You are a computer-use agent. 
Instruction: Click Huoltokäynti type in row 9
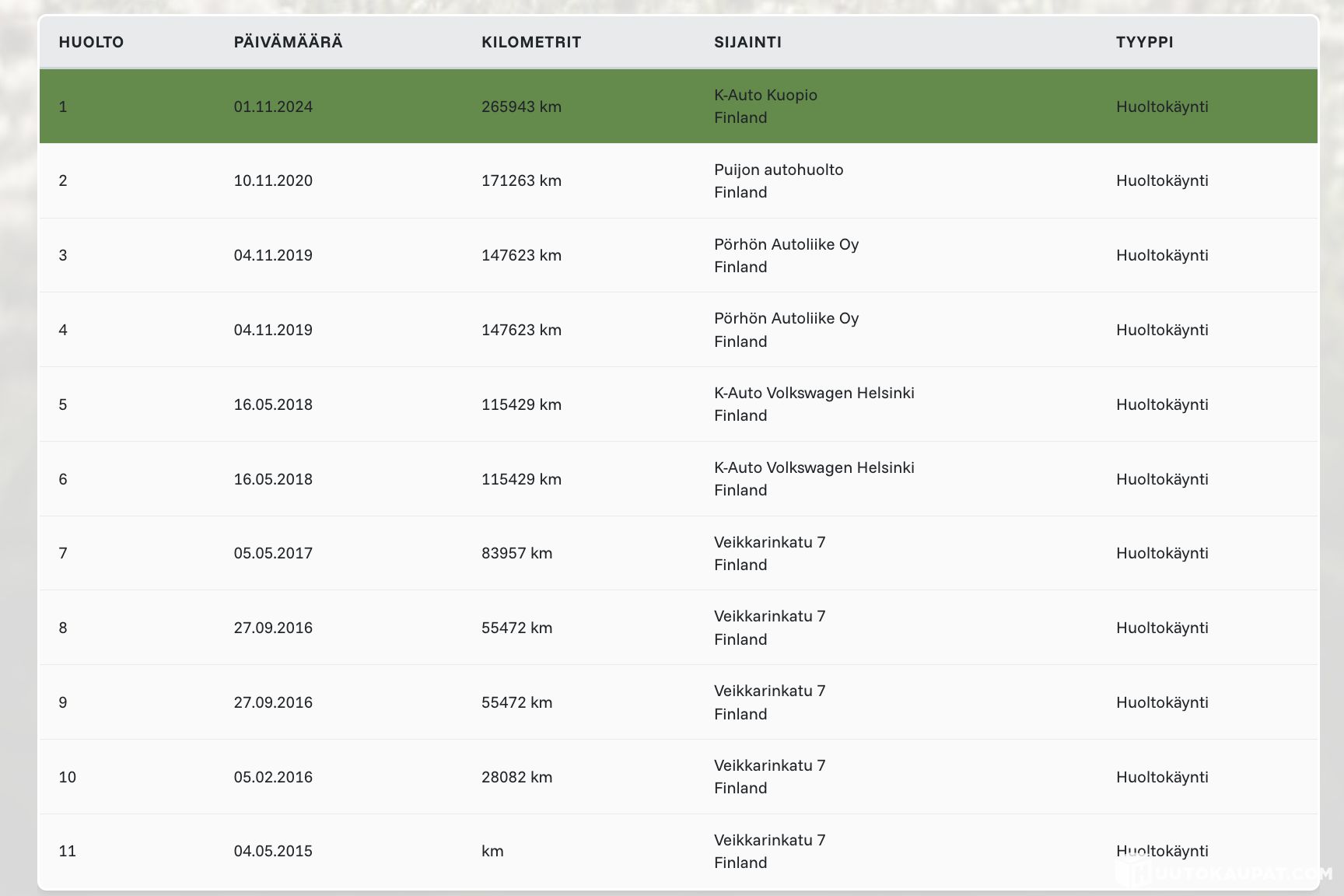coord(1162,702)
